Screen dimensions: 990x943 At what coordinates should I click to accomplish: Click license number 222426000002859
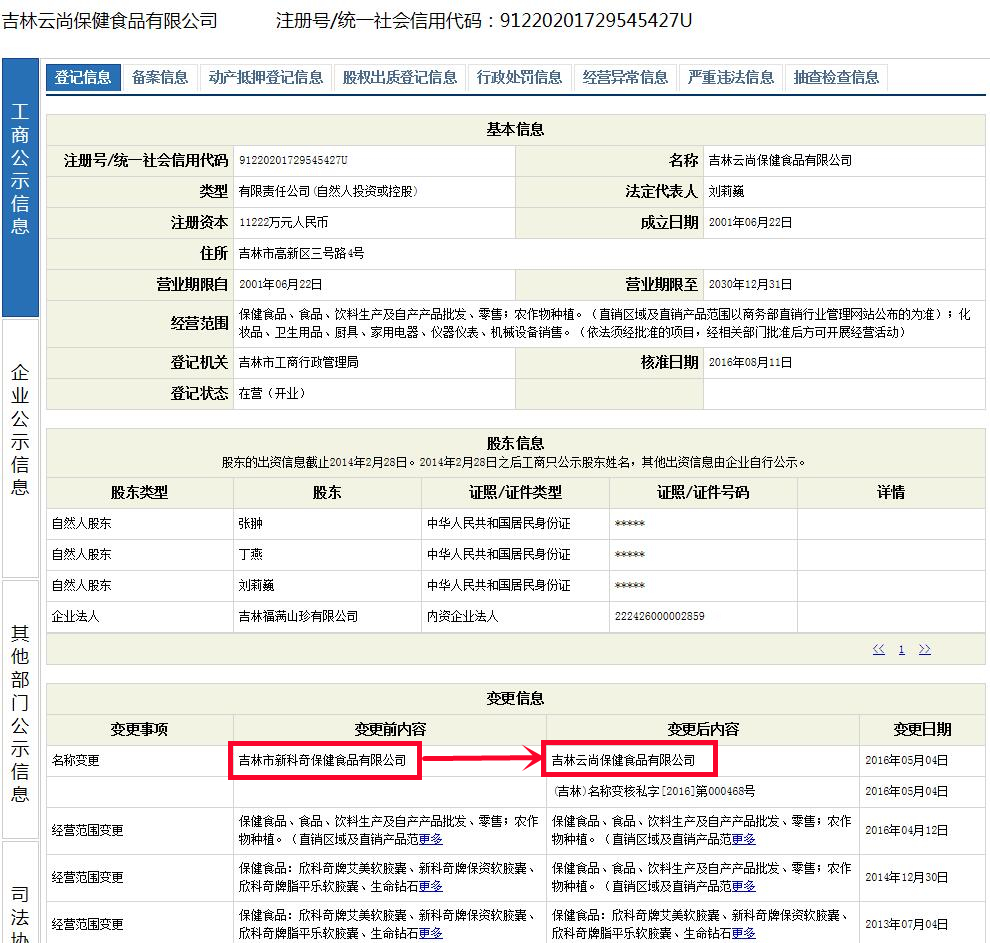(660, 616)
